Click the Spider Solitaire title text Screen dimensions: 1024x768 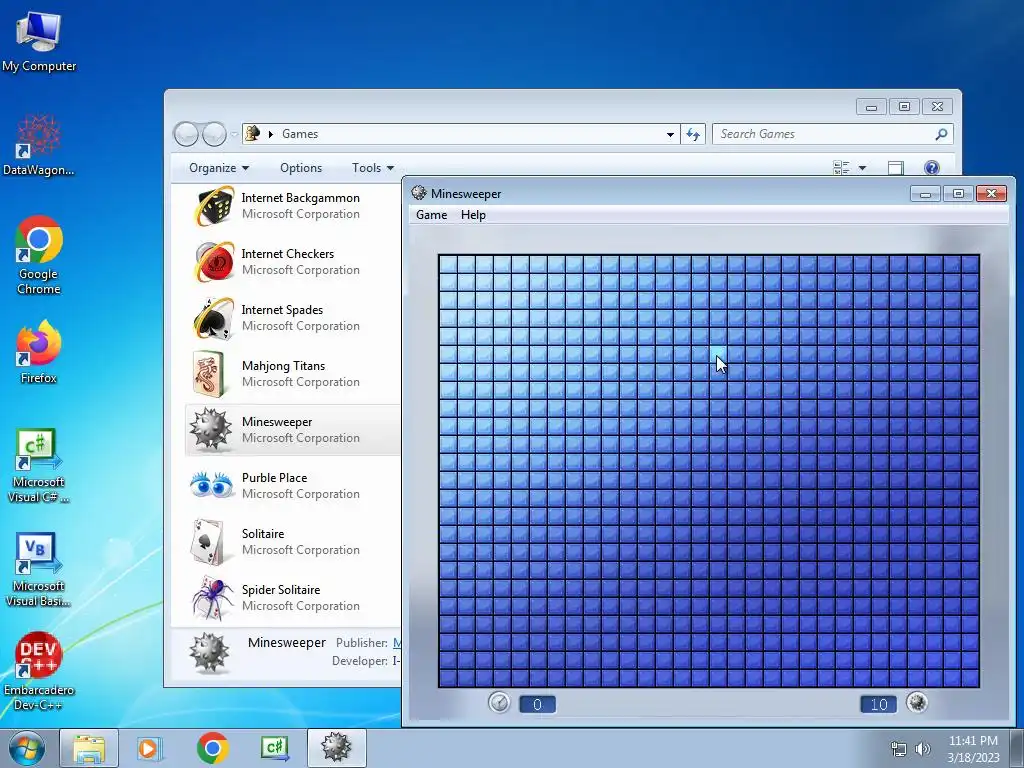(281, 590)
